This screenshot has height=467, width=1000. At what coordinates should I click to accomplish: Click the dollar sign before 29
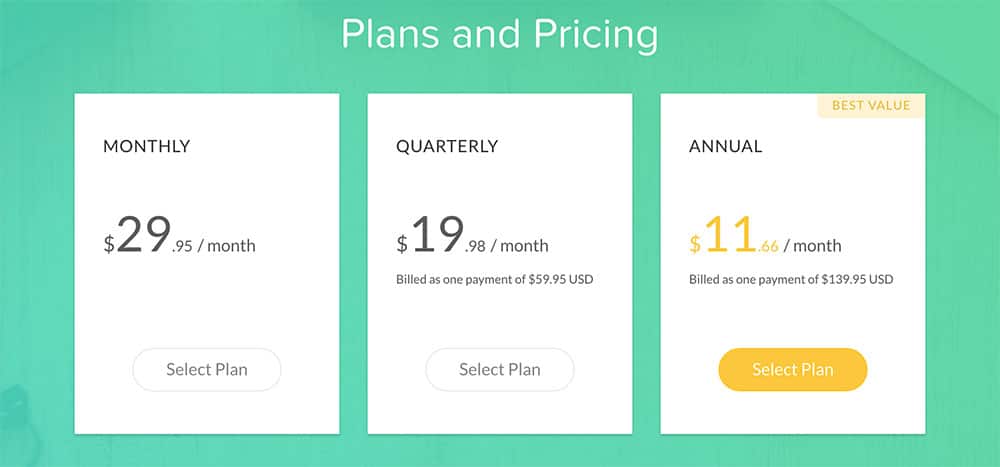point(109,245)
